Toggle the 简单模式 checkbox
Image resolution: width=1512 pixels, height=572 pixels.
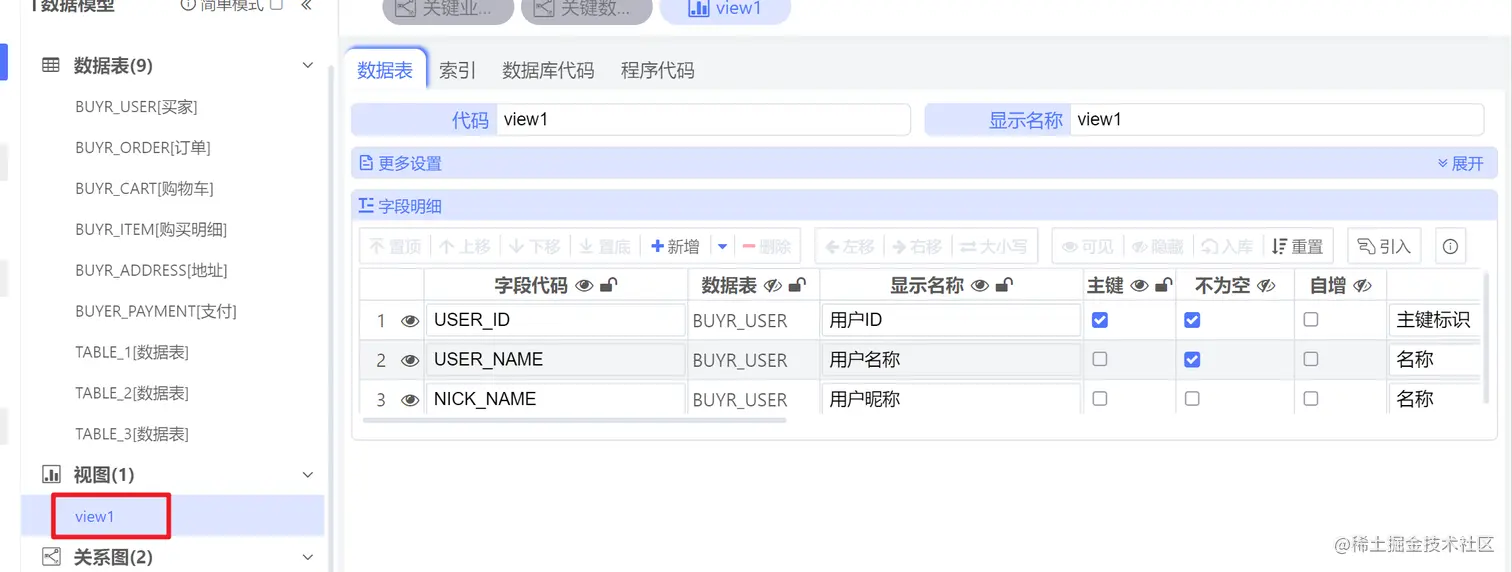coord(277,5)
